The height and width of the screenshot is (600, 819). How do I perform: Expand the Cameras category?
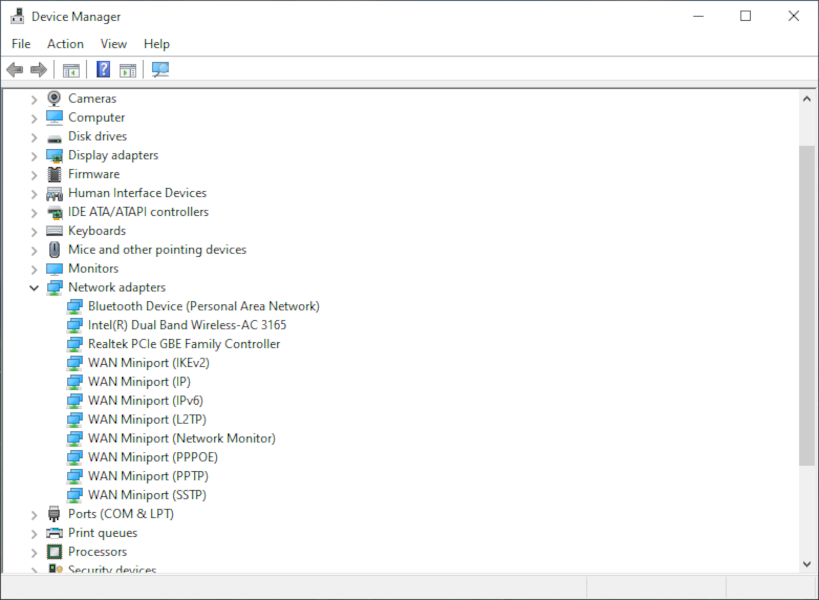(x=34, y=99)
